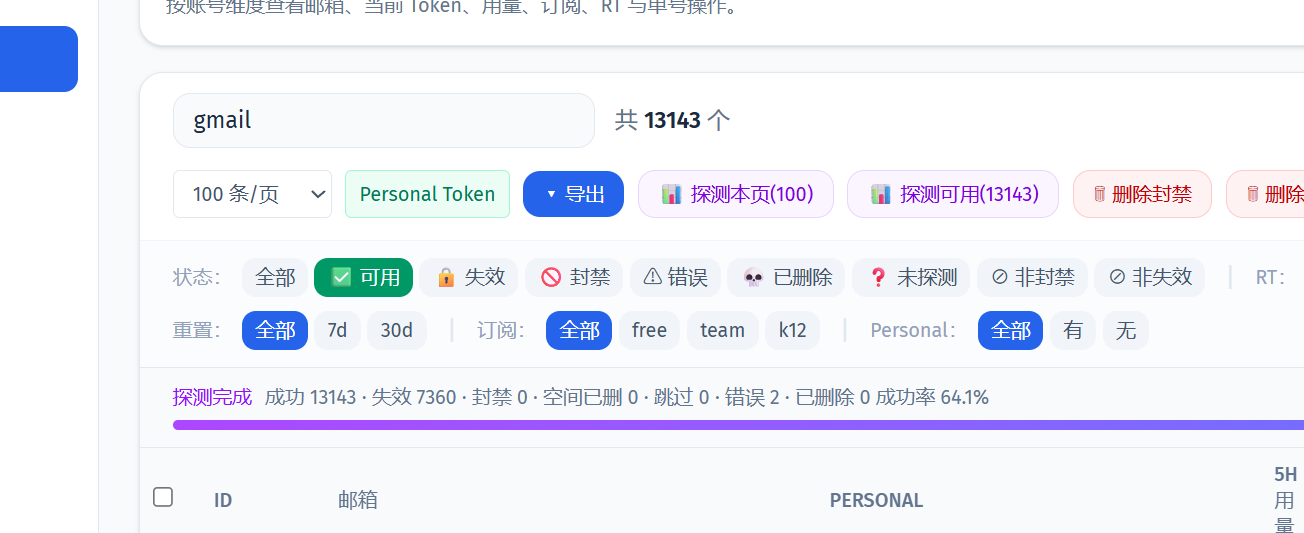Screen dimensions: 1304x533
Task: Click the bar chart icon on 探测可用
Action: [x=880, y=194]
